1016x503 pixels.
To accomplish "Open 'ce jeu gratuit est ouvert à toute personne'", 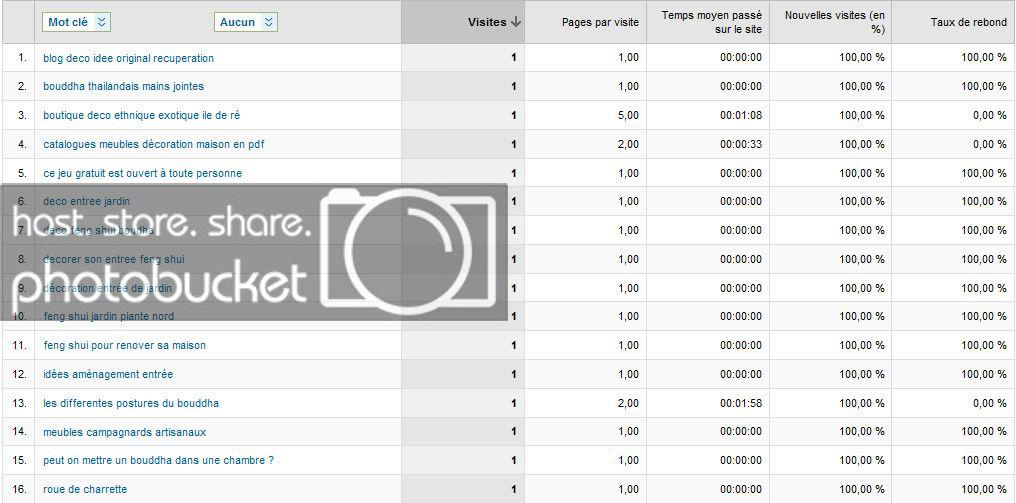I will (143, 174).
